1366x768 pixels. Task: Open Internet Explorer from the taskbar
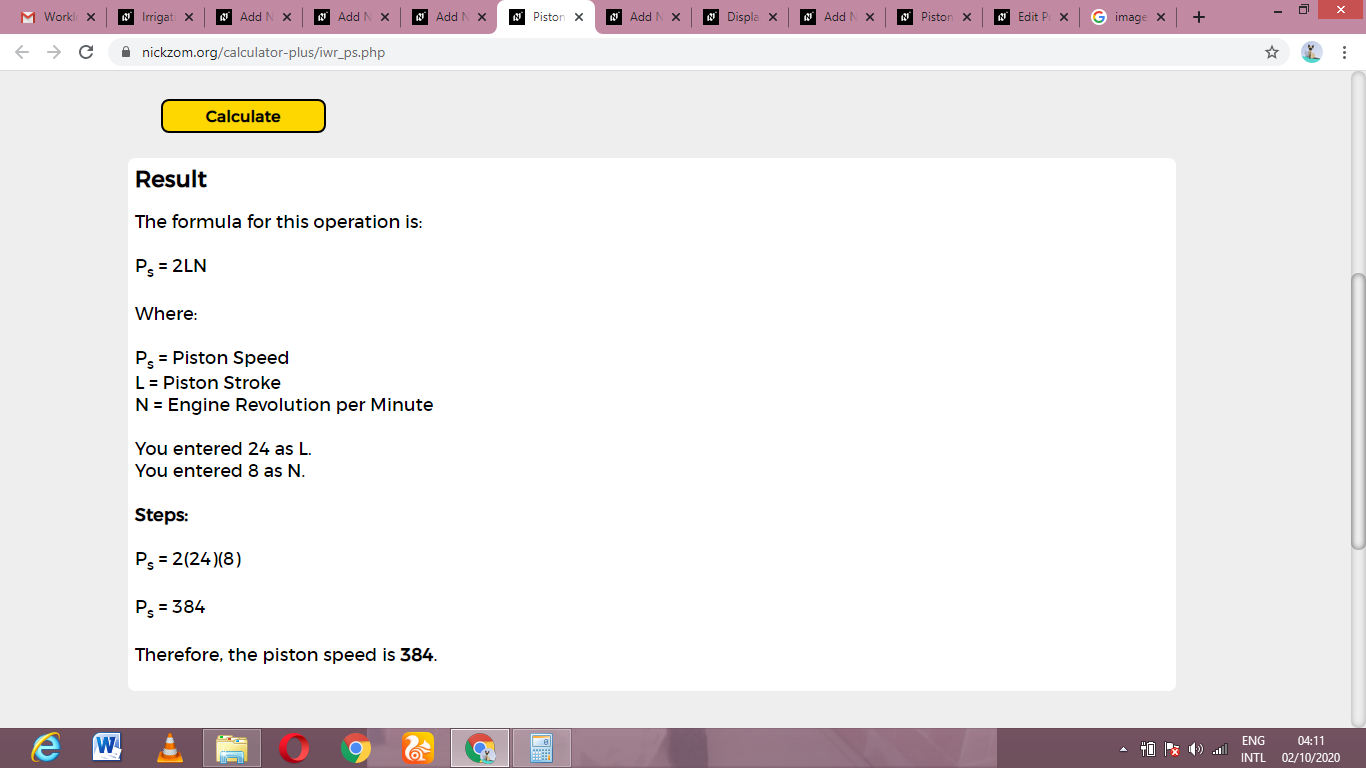pyautogui.click(x=46, y=748)
